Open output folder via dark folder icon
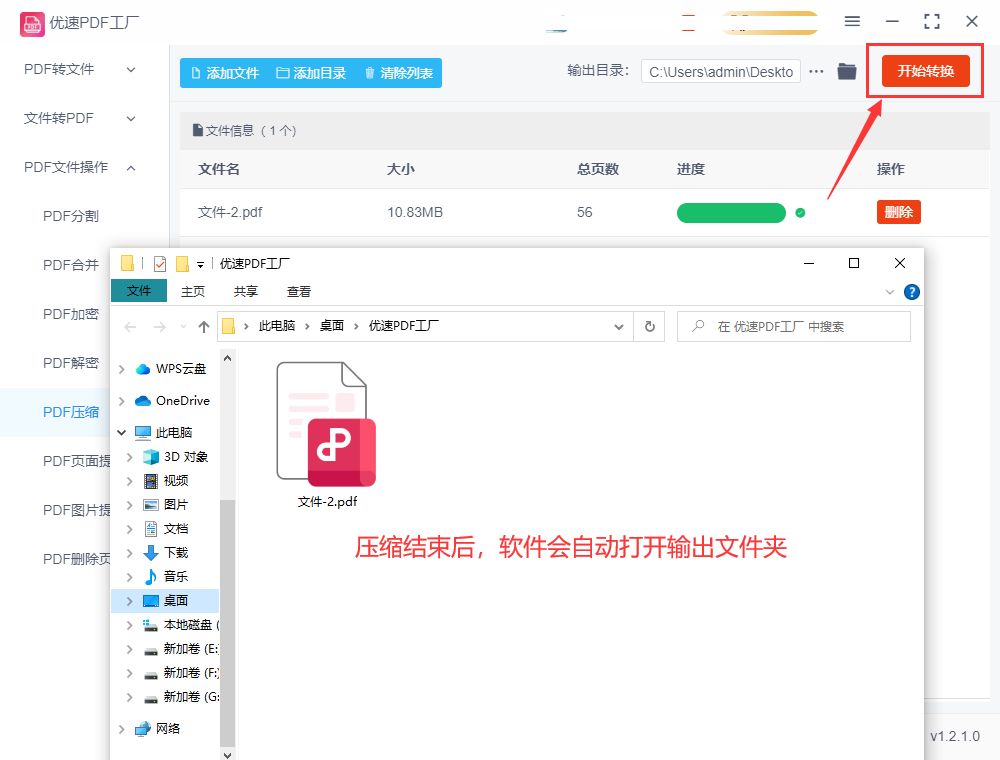Image resolution: width=1000 pixels, height=760 pixels. 847,71
